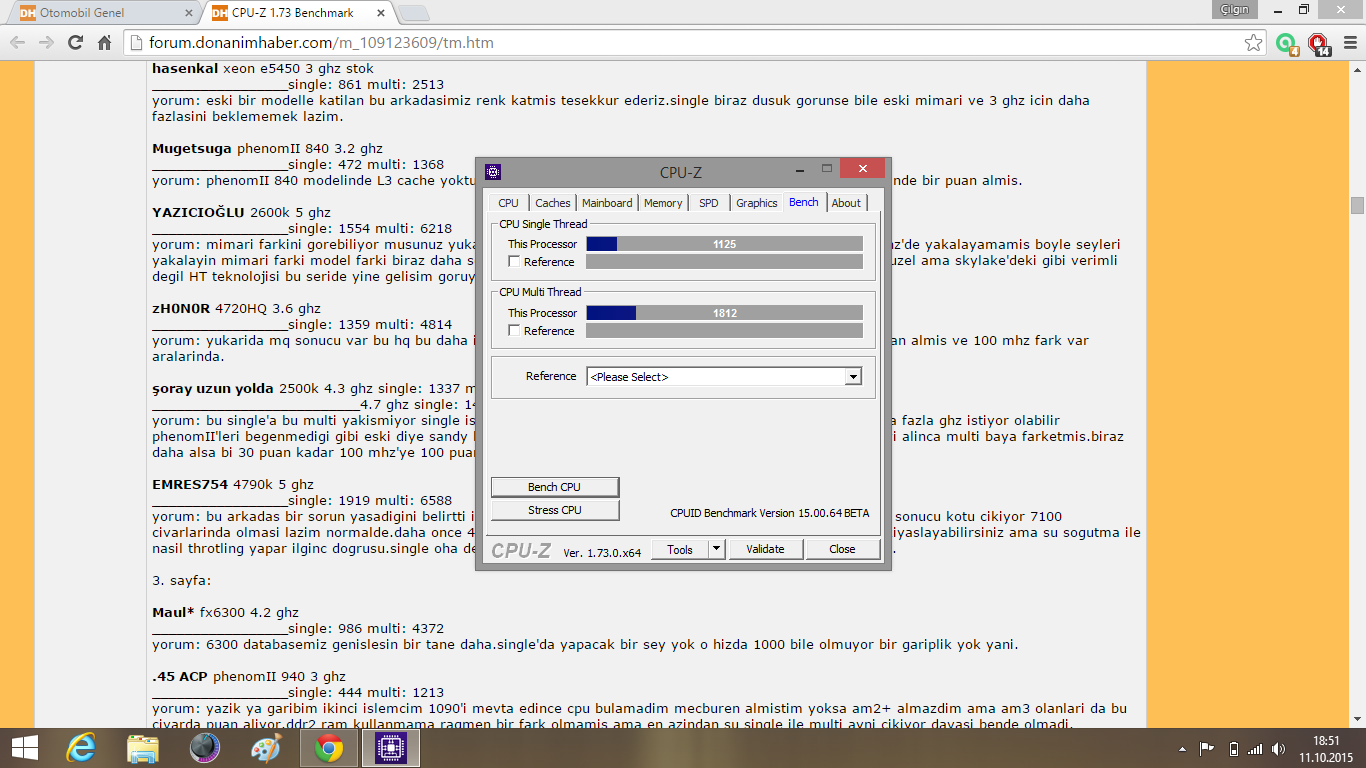Open File Explorer from taskbar
The image size is (1366, 768).
[x=143, y=748]
